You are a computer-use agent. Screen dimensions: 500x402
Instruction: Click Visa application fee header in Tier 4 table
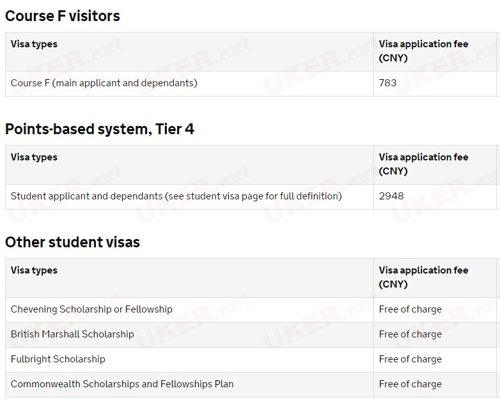[424, 164]
